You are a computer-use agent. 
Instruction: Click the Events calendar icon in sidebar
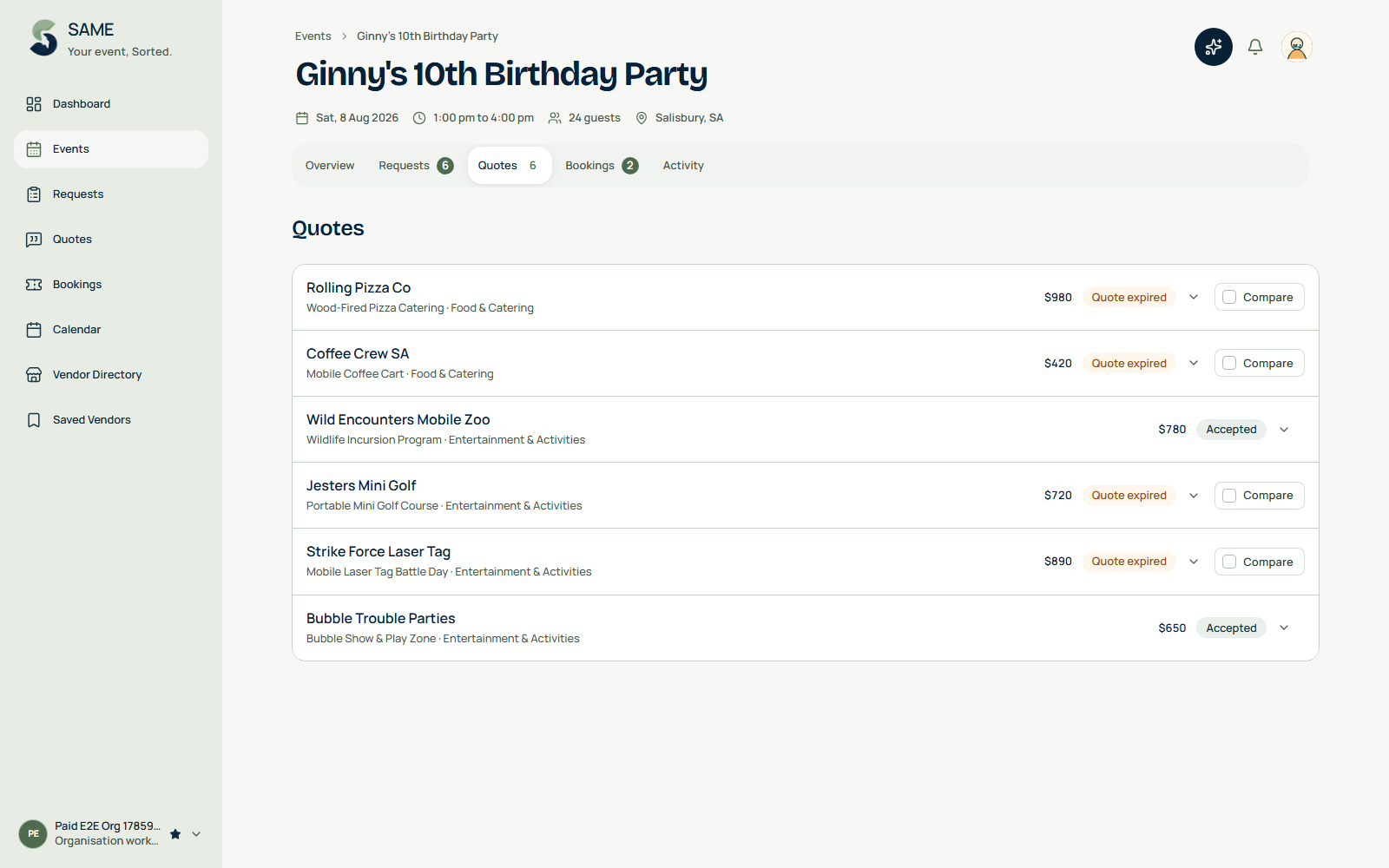click(34, 149)
